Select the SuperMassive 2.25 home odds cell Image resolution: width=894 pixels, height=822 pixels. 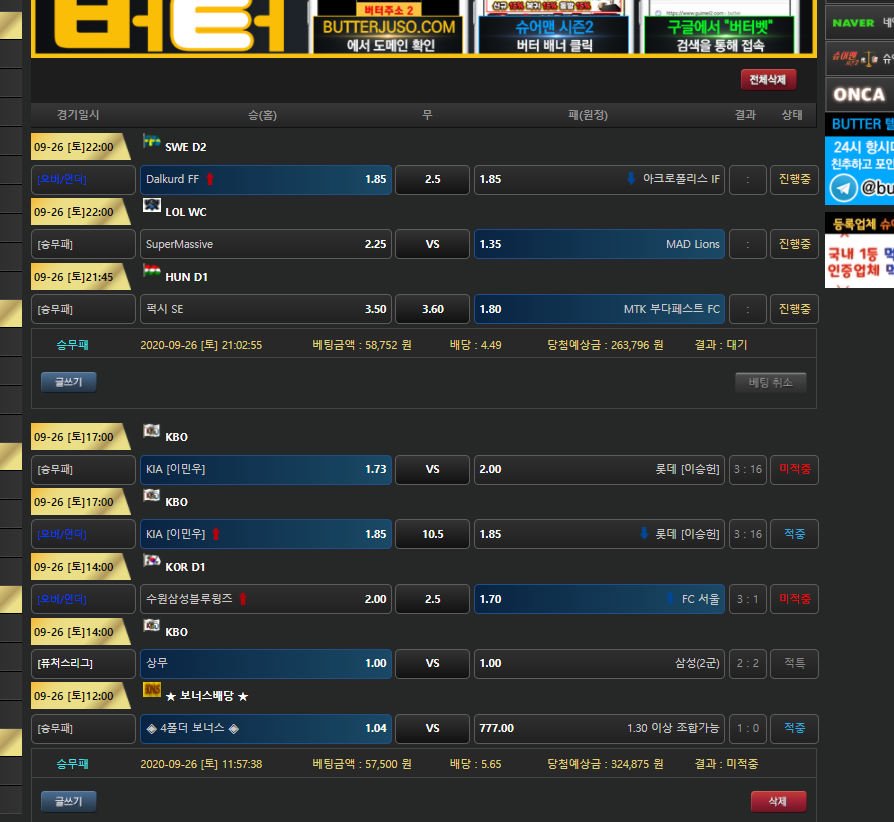click(265, 244)
